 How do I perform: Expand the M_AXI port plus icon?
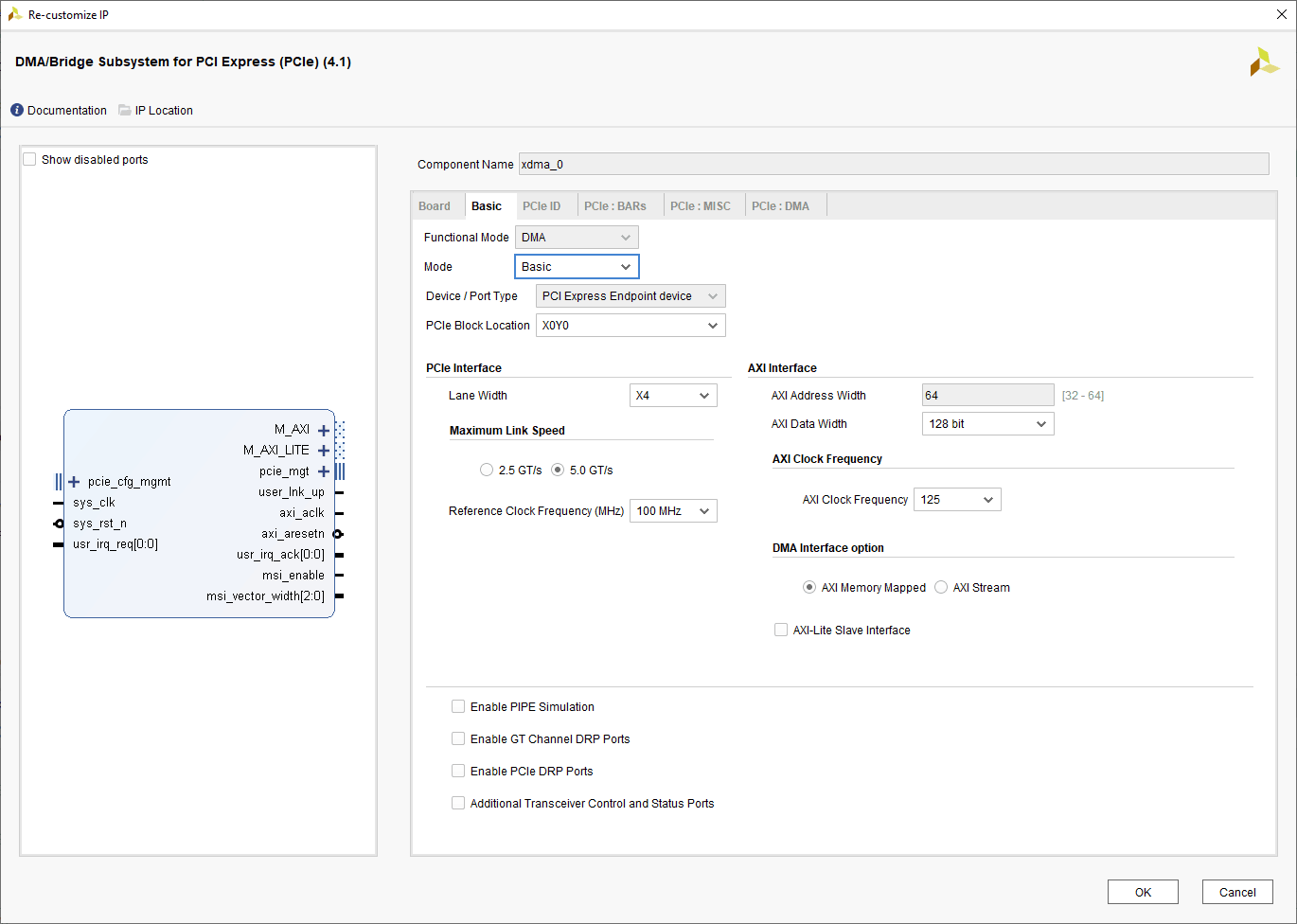324,430
